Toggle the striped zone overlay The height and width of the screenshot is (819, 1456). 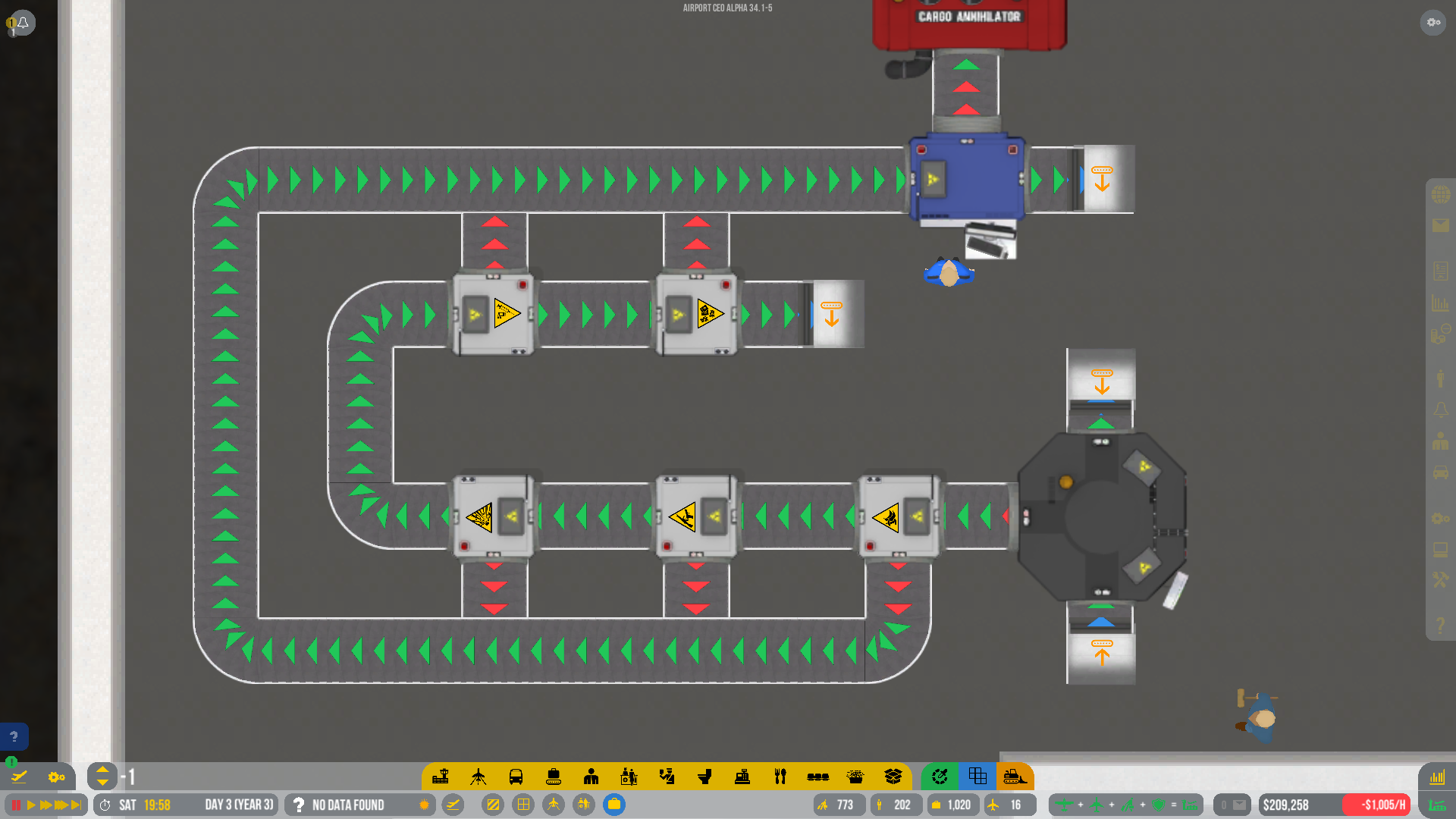(x=493, y=805)
